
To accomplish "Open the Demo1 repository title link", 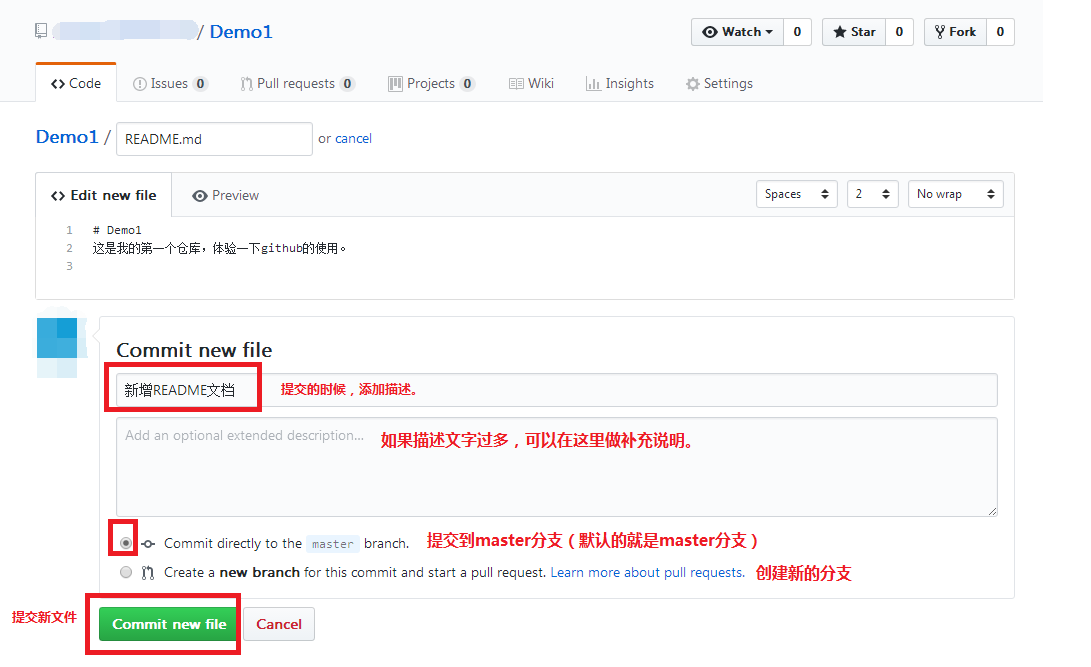I will point(241,32).
